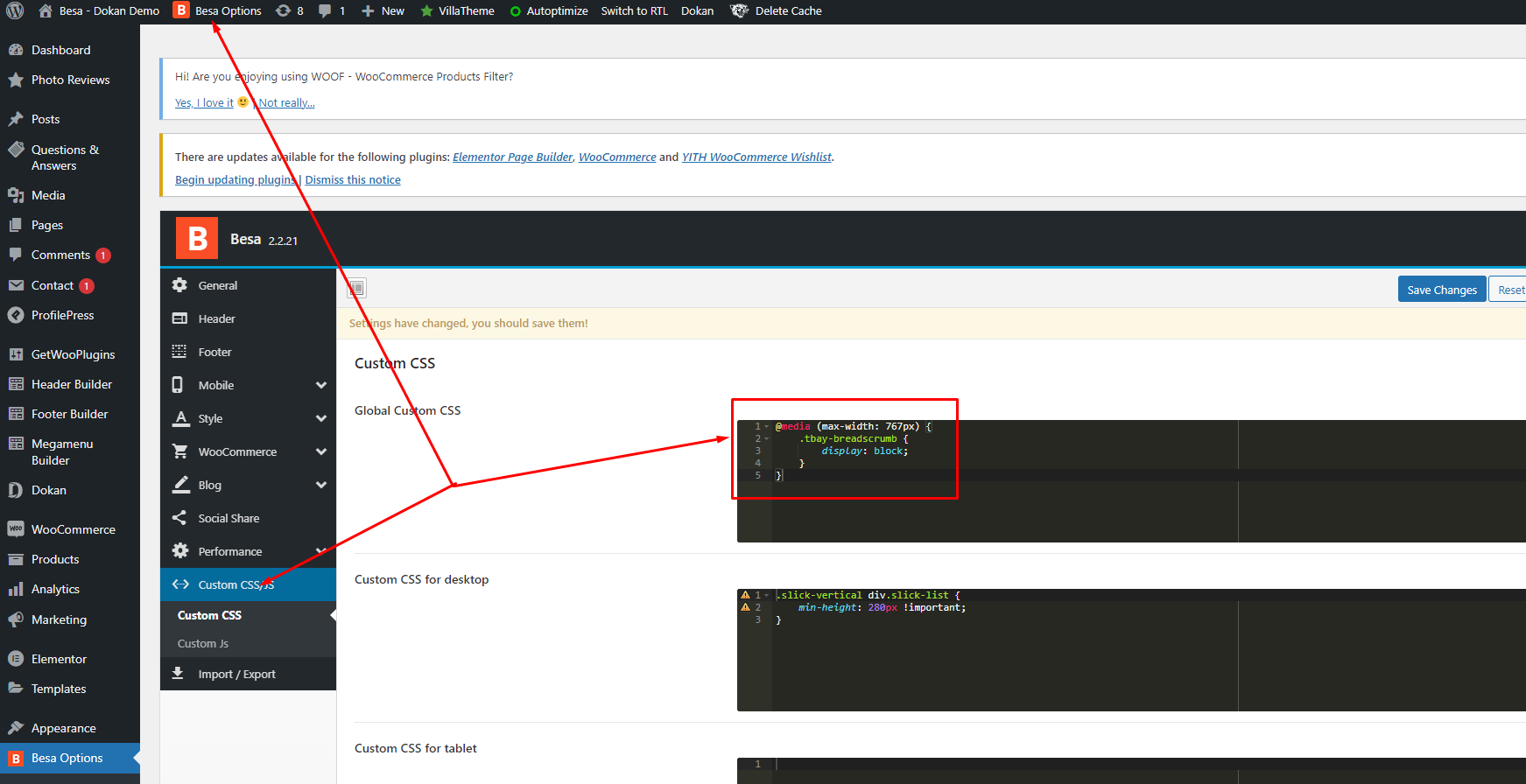Open the Footer options tab

[x=248, y=352]
